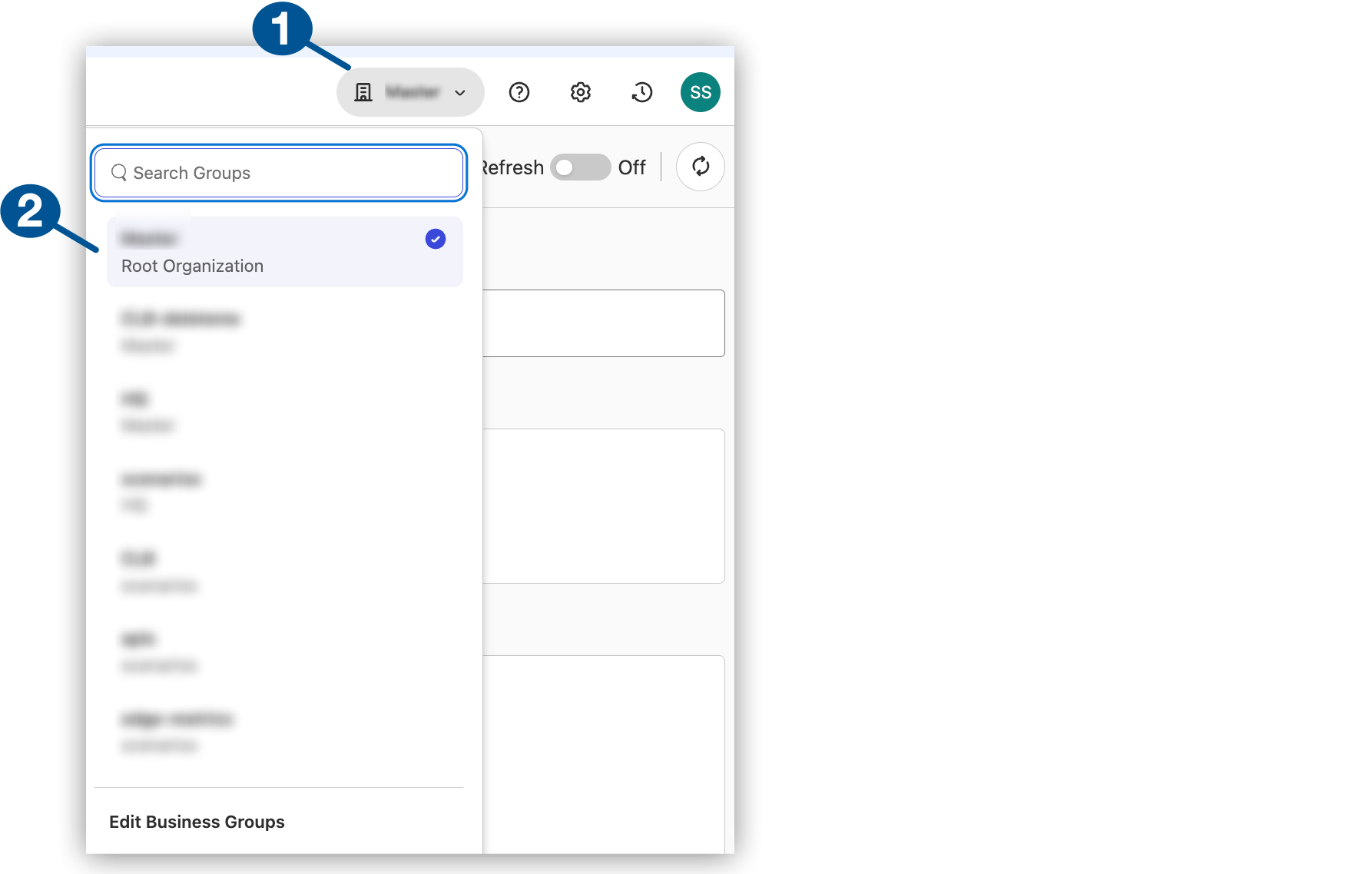This screenshot has width=1372, height=874.
Task: Click the blurred group name in top selector
Action: (413, 92)
